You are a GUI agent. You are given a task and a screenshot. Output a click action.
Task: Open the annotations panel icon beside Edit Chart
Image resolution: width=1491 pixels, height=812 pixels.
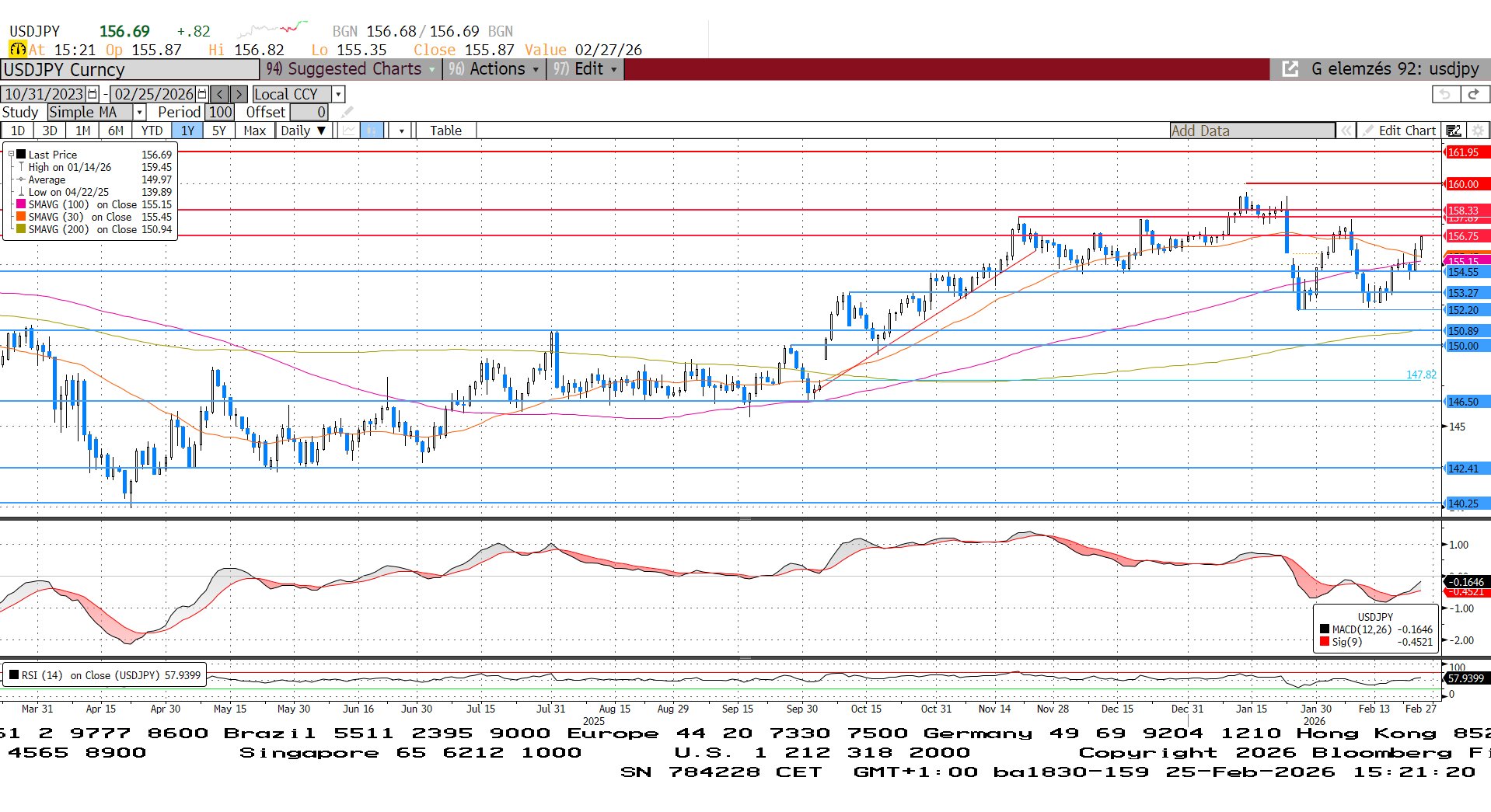1454,131
